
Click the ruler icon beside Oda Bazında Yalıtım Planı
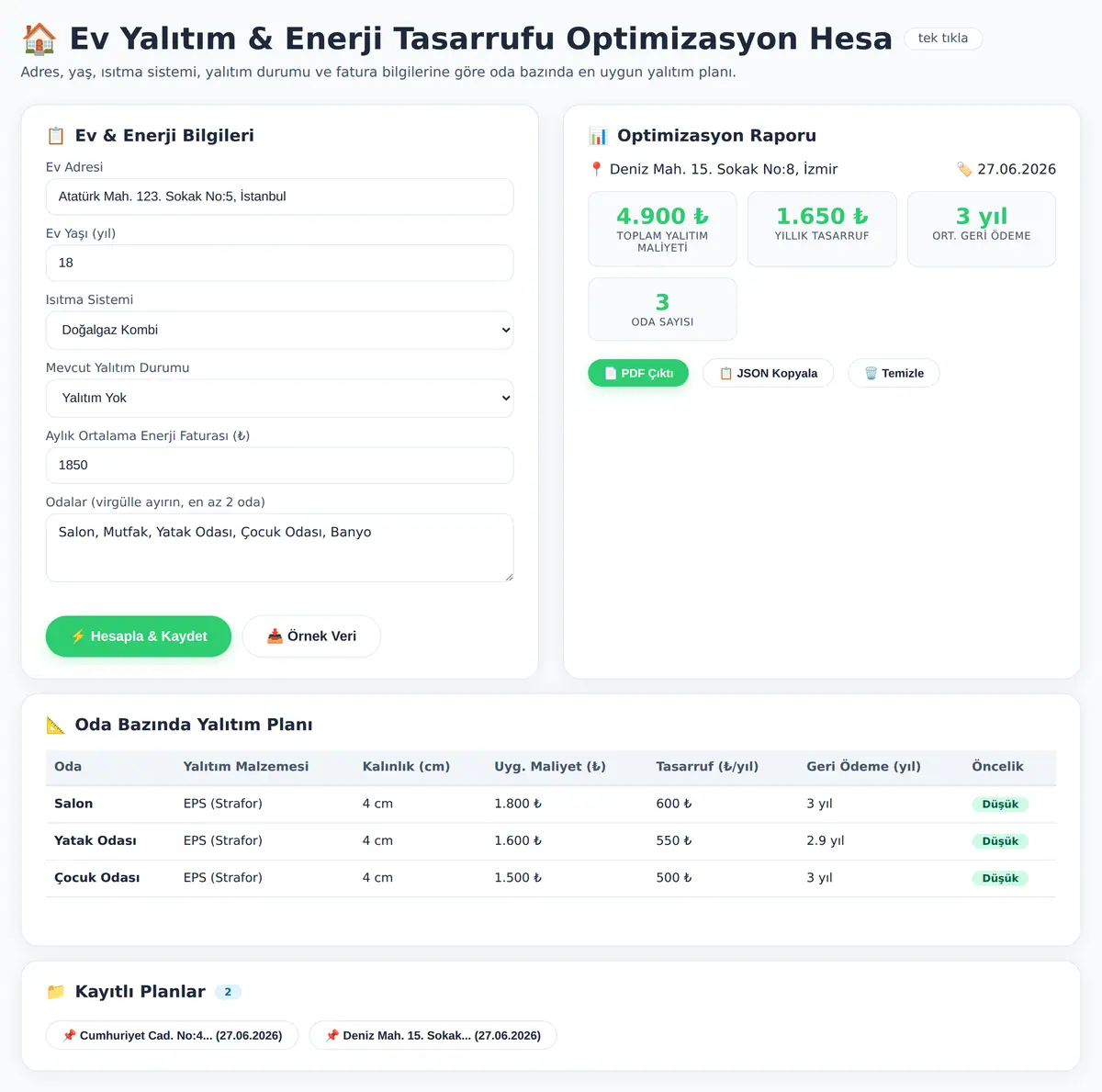click(56, 725)
